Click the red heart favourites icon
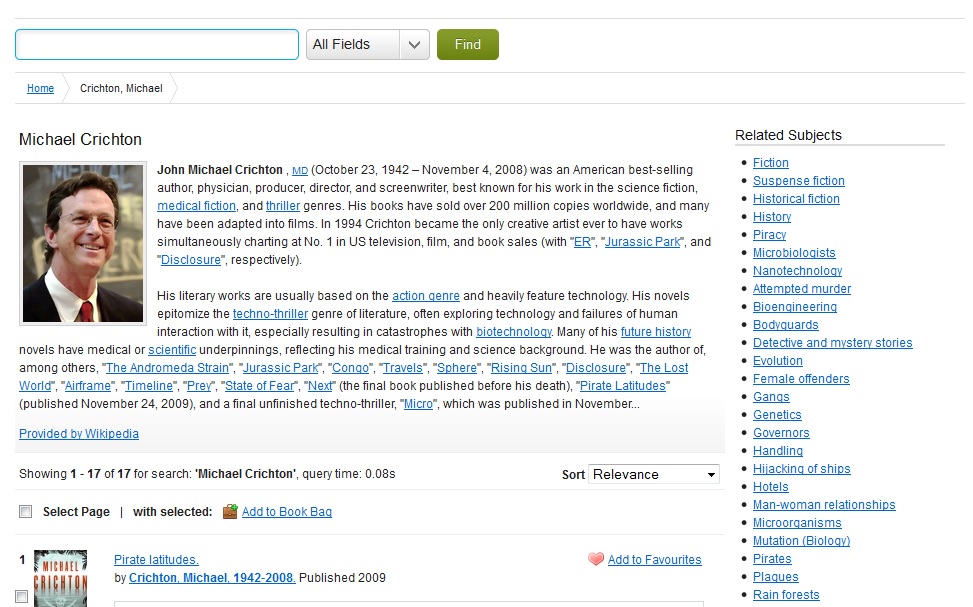The height and width of the screenshot is (607, 973). point(596,559)
